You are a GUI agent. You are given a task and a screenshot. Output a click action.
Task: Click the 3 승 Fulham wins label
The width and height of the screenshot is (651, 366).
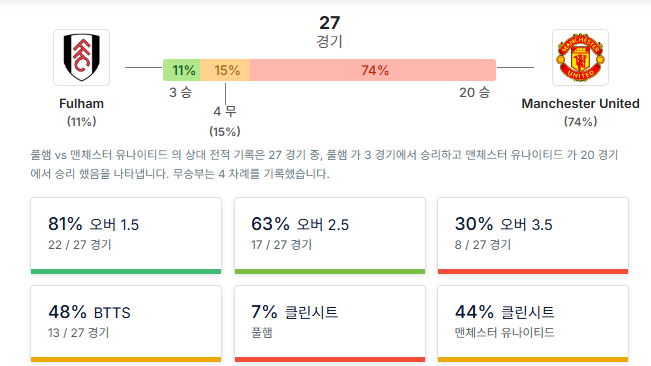pos(180,92)
